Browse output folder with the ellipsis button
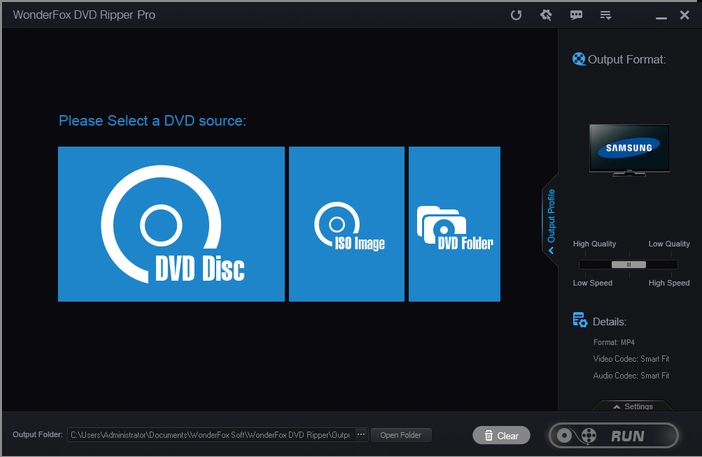Image resolution: width=702 pixels, height=457 pixels. coord(361,435)
